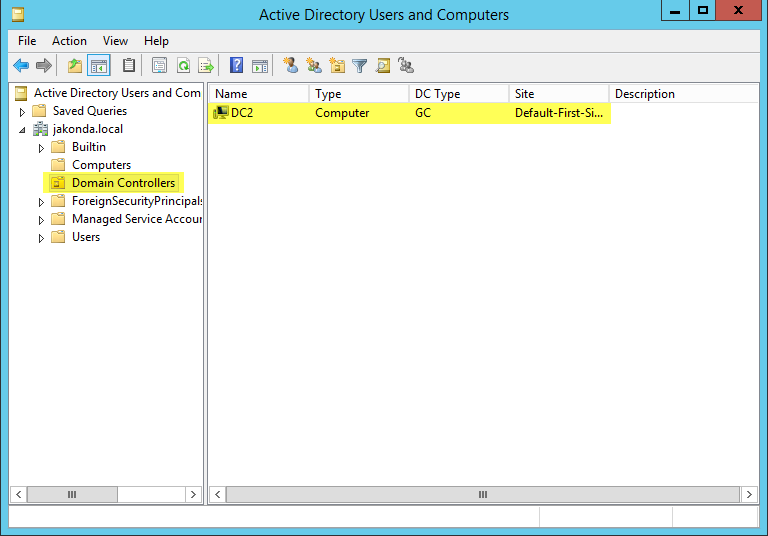
Task: Expand the Builtin folder arrow
Action: coord(41,147)
